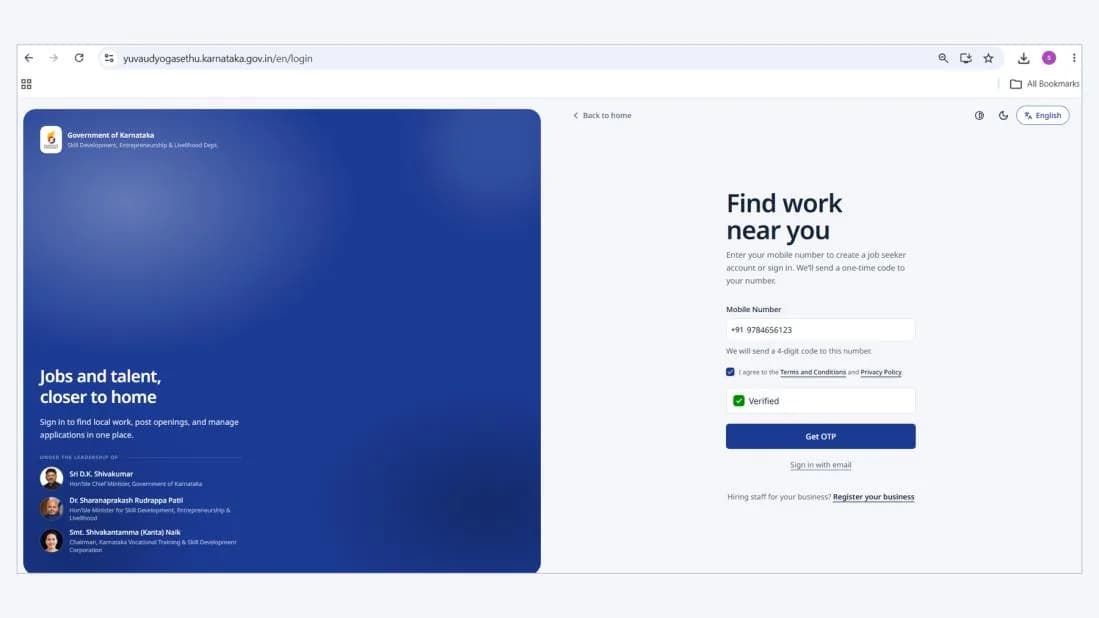The width and height of the screenshot is (1099, 618).
Task: Open the zoom magnifier icon in address bar
Action: (943, 58)
